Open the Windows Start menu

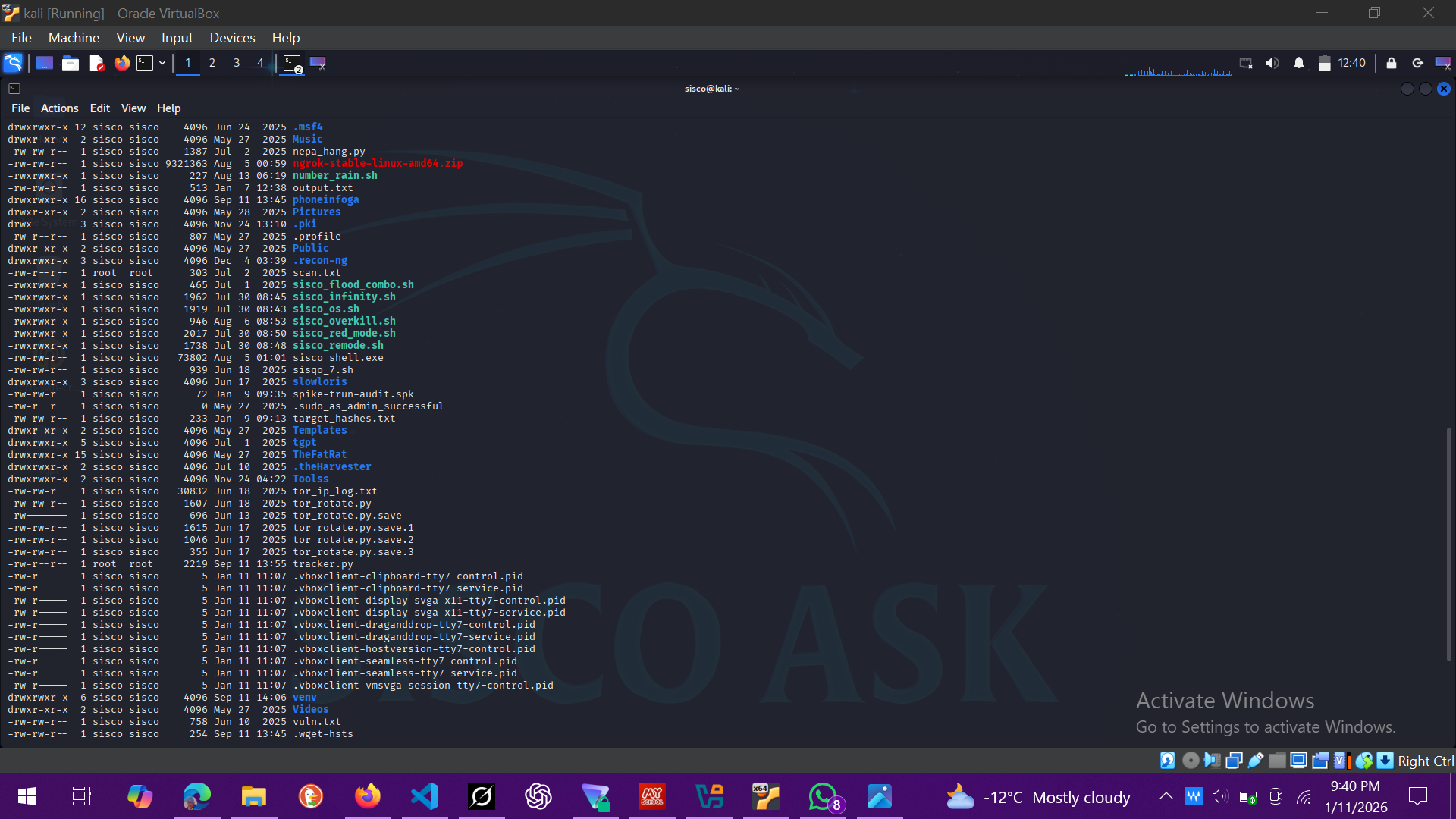click(x=27, y=796)
